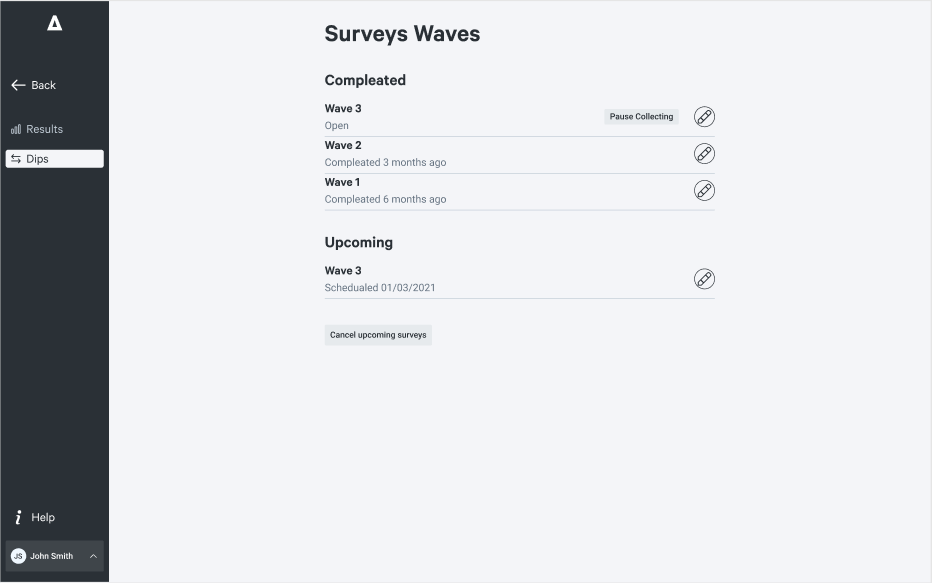Edit Wave 2 with pencil icon
This screenshot has height=583, width=932.
click(704, 153)
